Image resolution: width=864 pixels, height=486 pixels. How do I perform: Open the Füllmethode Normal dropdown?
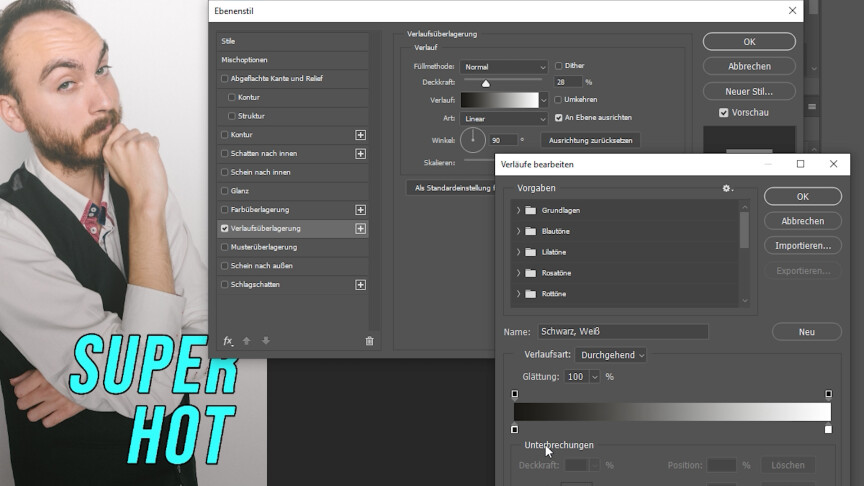(x=507, y=67)
